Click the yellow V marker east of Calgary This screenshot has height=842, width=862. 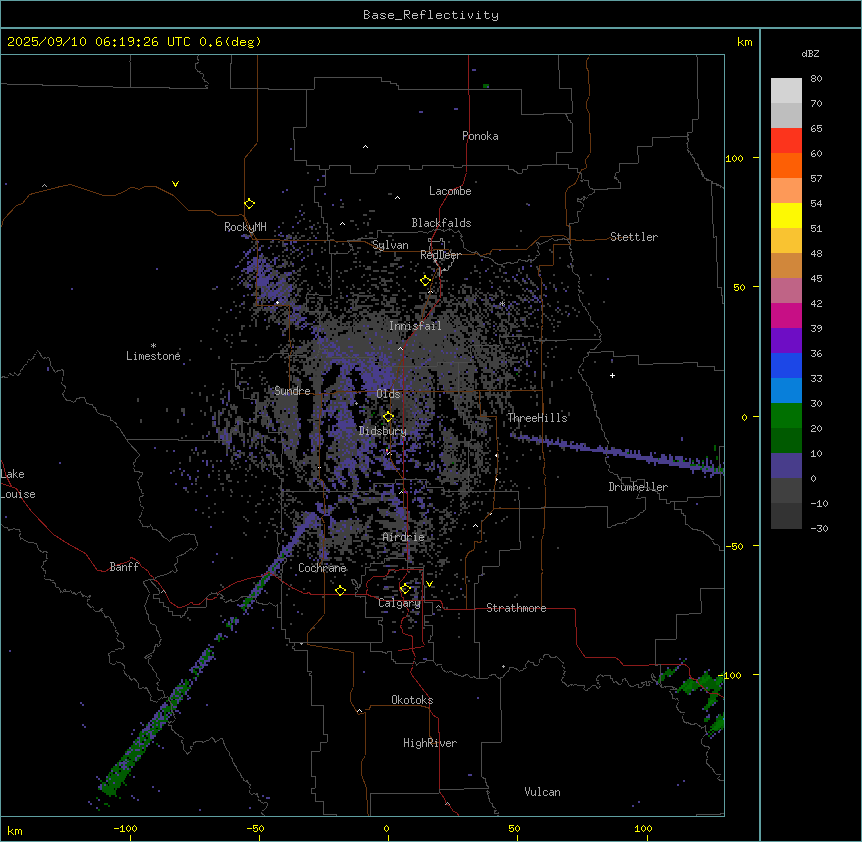(x=429, y=584)
